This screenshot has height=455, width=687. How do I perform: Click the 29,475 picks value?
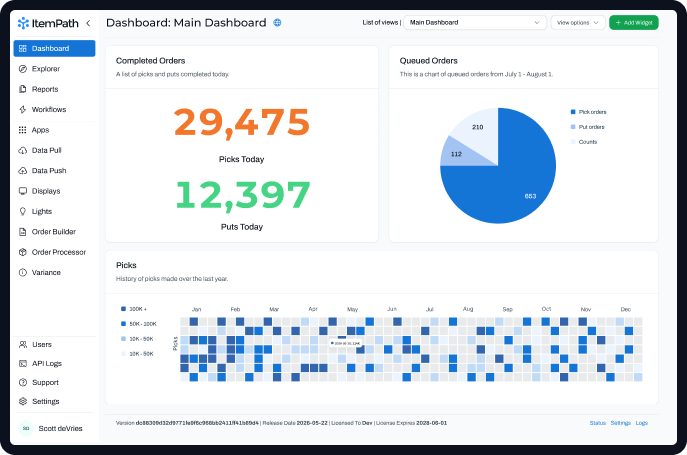[x=242, y=123]
